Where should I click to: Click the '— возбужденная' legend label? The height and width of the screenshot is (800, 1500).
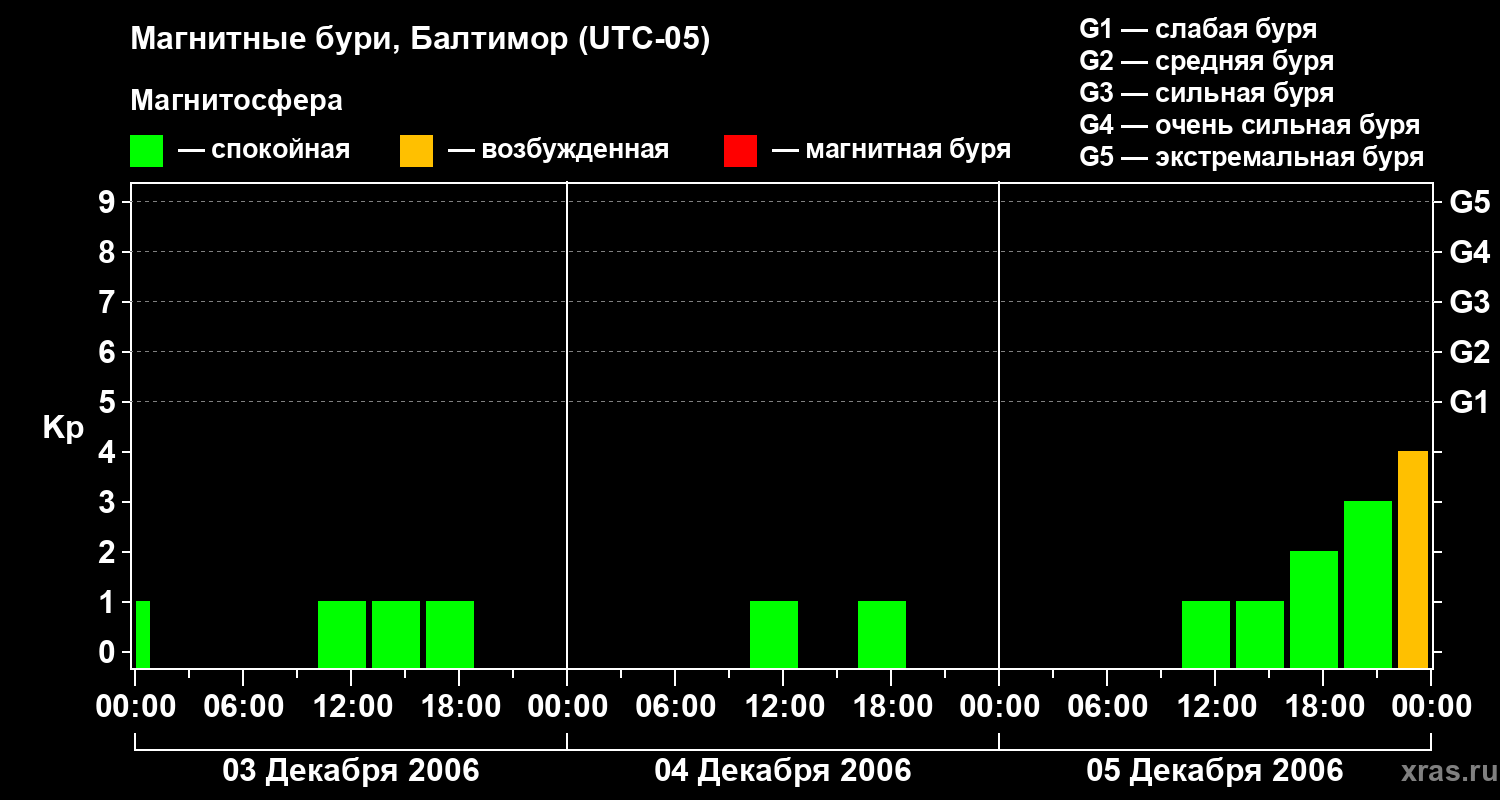[x=558, y=150]
